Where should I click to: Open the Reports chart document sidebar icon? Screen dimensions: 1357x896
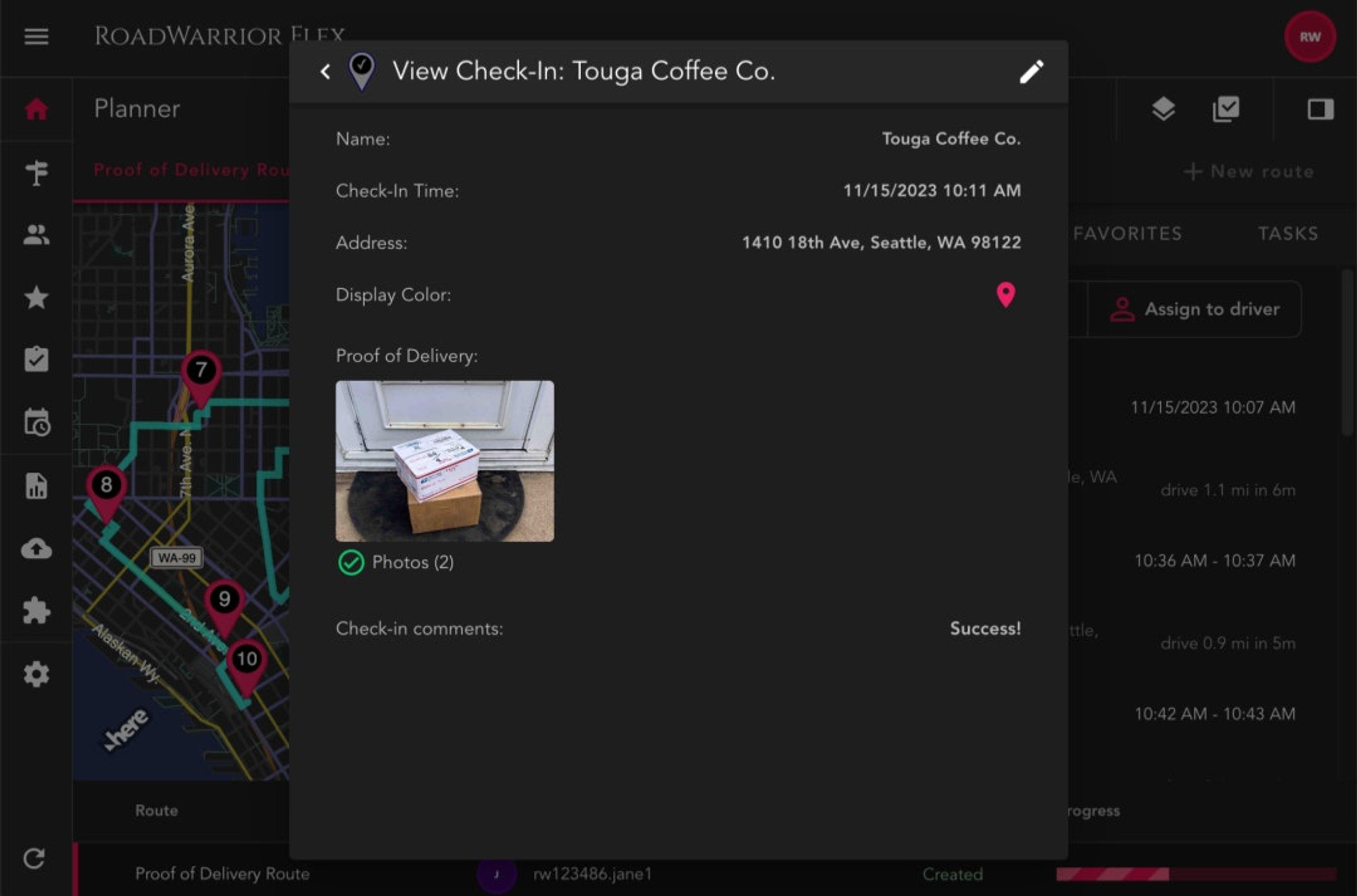pos(36,486)
